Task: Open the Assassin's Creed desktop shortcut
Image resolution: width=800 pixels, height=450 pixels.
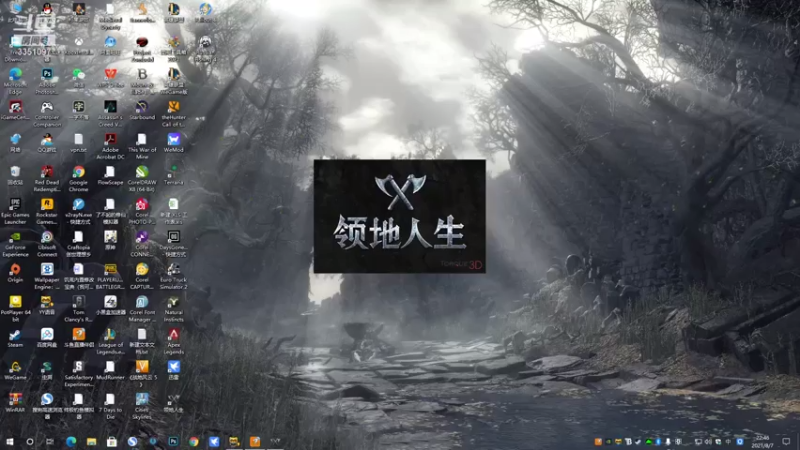Action: (x=110, y=113)
